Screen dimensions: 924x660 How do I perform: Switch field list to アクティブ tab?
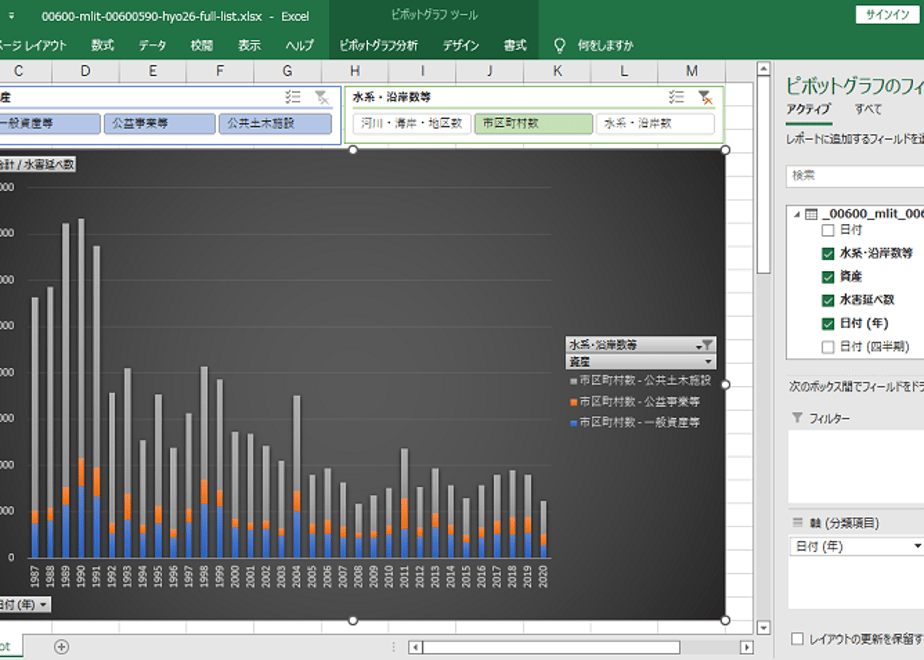808,109
